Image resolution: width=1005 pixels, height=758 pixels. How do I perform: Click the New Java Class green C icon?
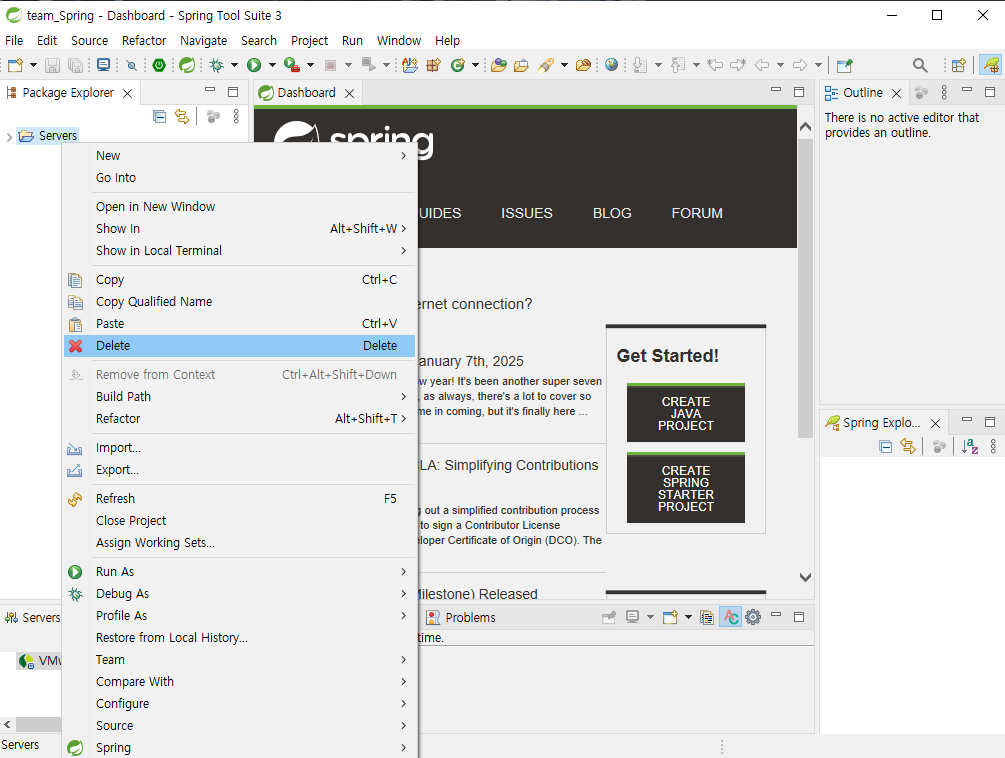coord(458,65)
